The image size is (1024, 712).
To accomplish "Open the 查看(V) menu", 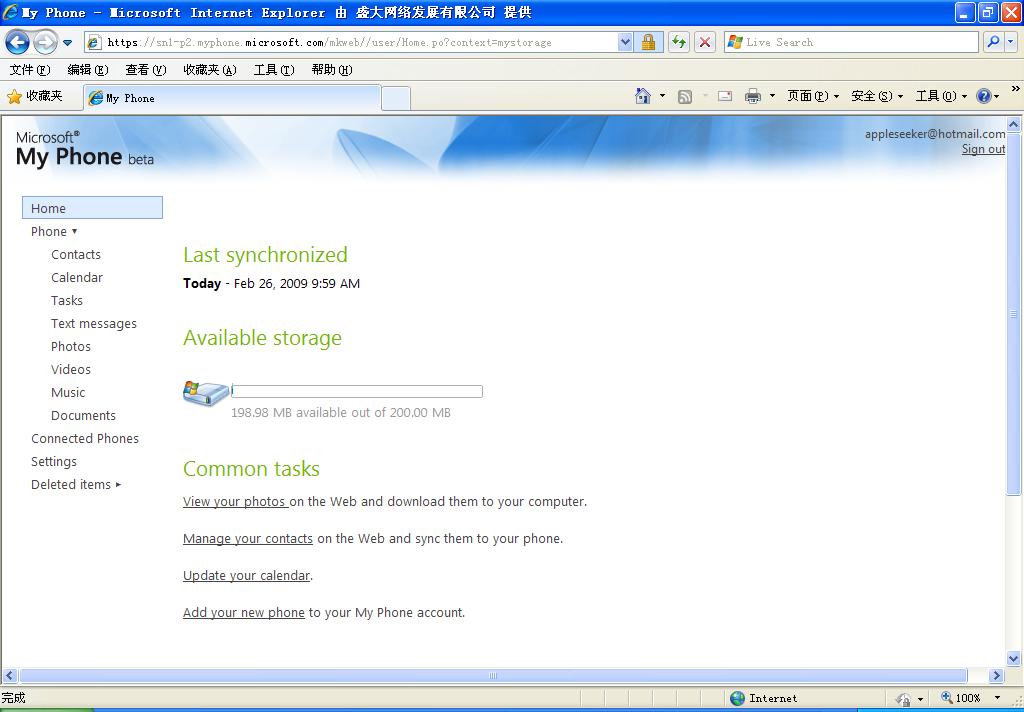I will click(146, 70).
